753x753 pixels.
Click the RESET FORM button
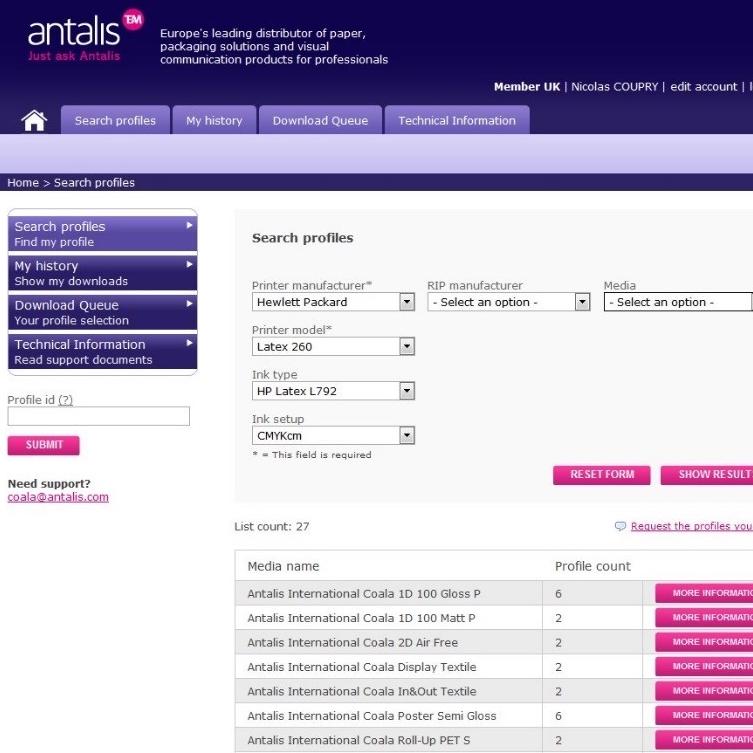[x=601, y=475]
